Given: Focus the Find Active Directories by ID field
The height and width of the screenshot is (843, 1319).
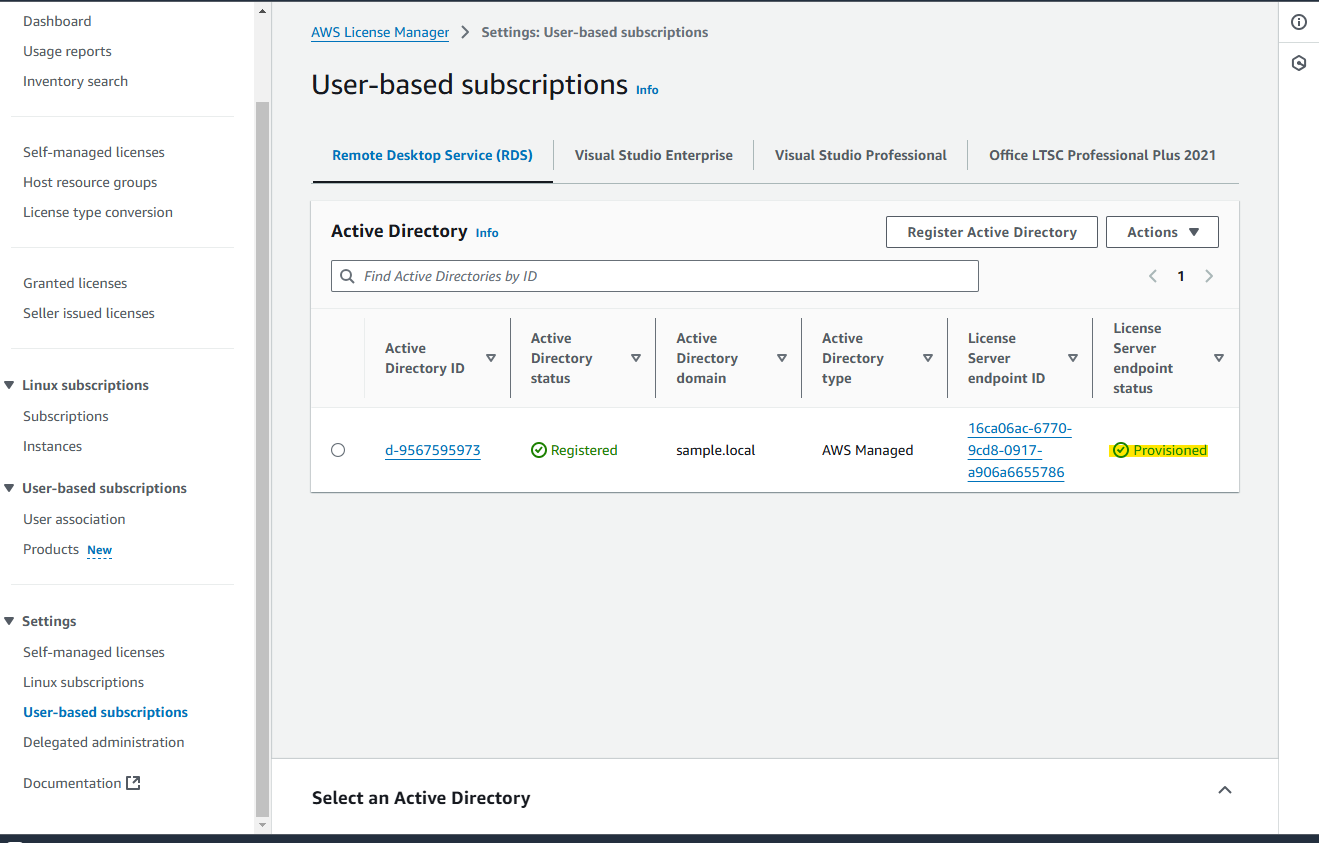Looking at the screenshot, I should coord(655,276).
